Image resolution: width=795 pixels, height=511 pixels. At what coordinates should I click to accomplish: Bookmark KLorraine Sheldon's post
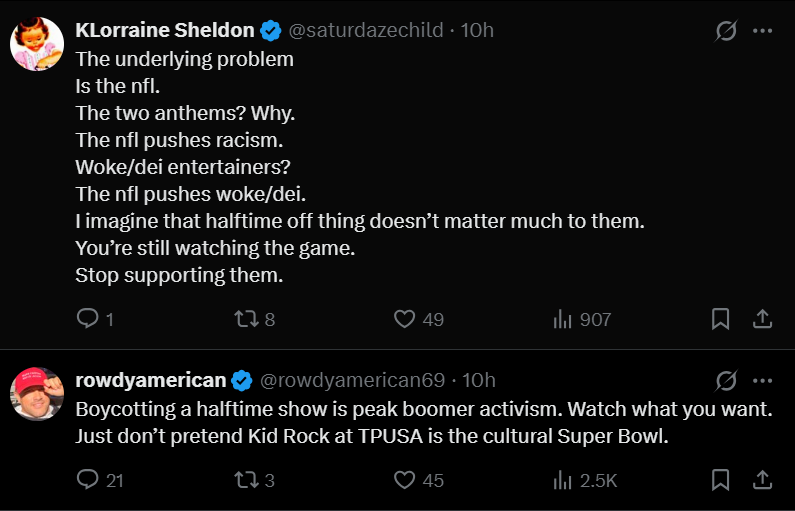720,319
